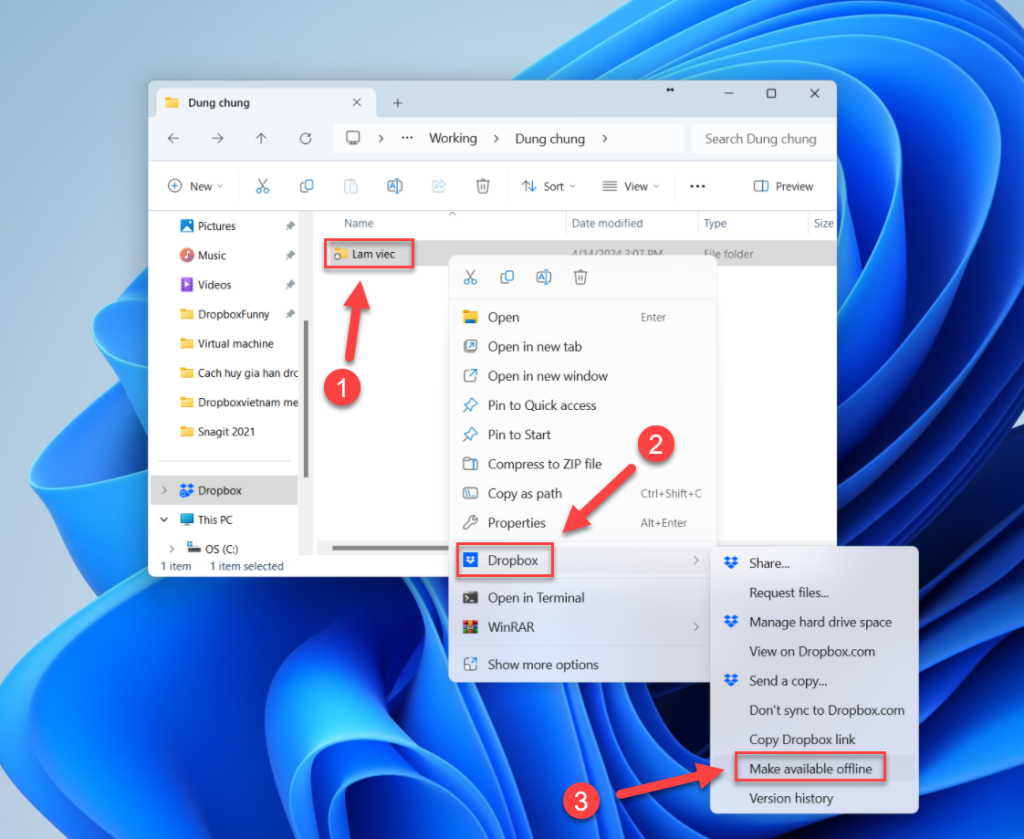
Task: Open Properties from the context menu
Action: 583,523
